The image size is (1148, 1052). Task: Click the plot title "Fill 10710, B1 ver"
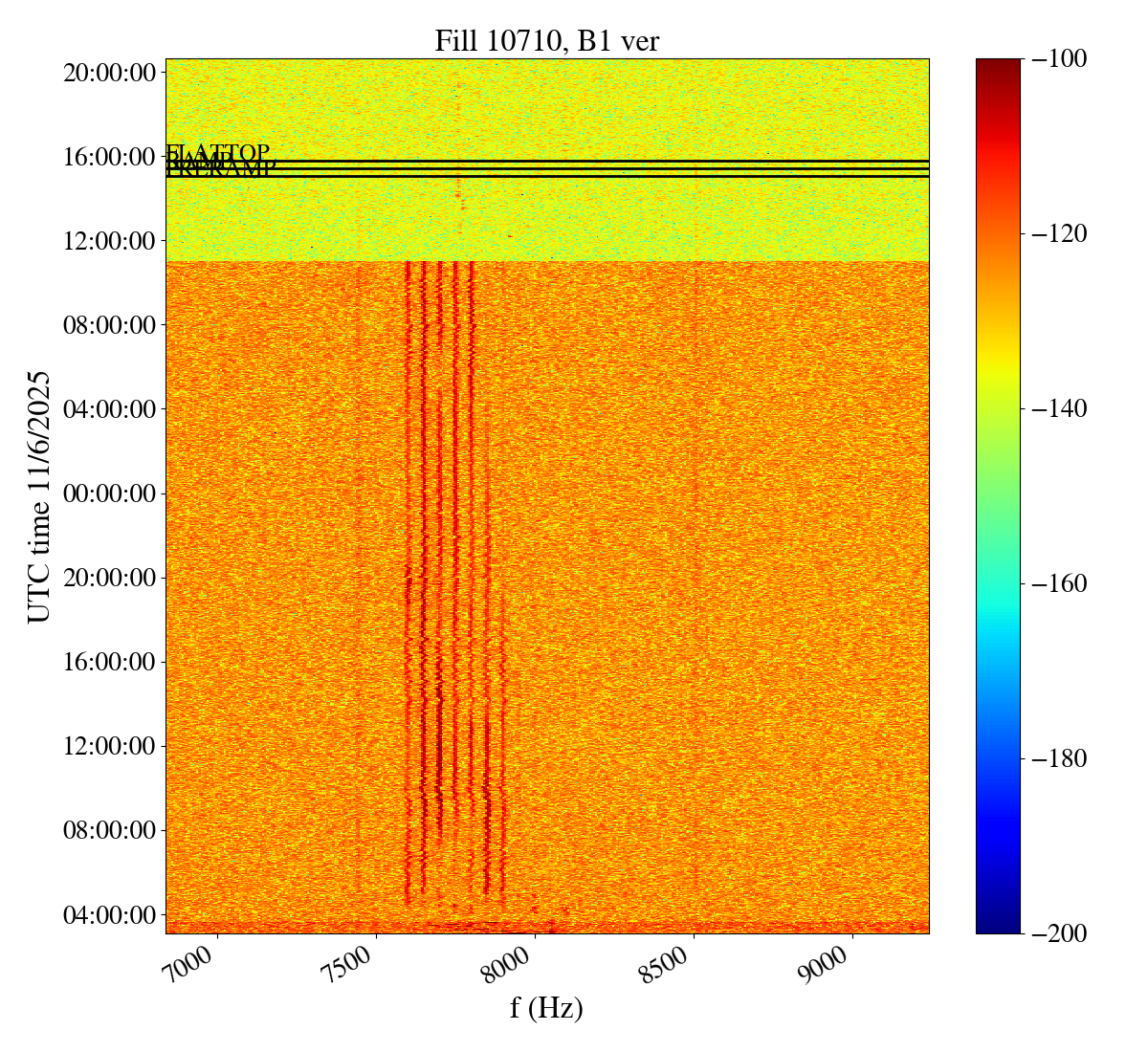coord(546,40)
